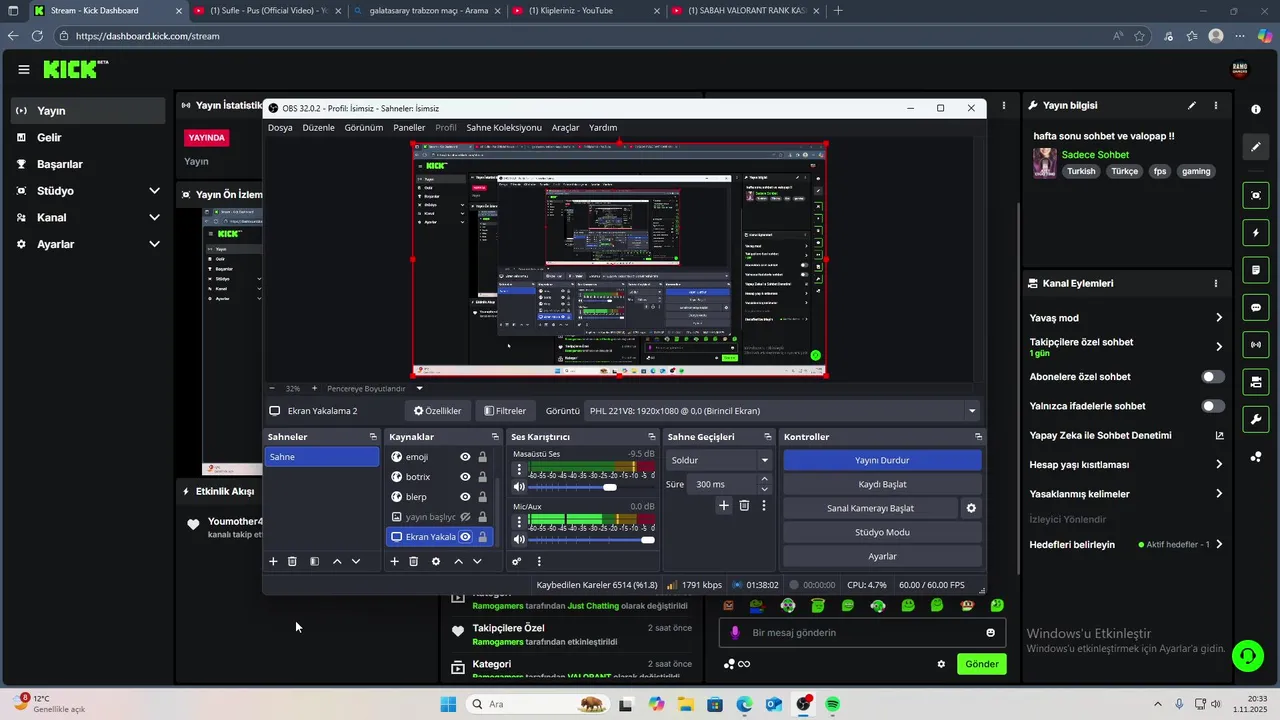Move the selected source down in Kaynaklar

(x=477, y=562)
